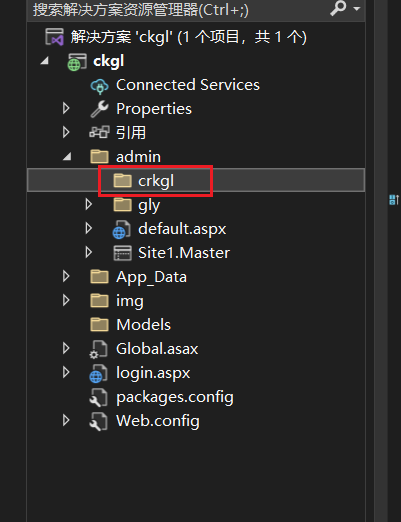Click the Web.config file icon
Image resolution: width=401 pixels, height=522 pixels.
coord(99,421)
